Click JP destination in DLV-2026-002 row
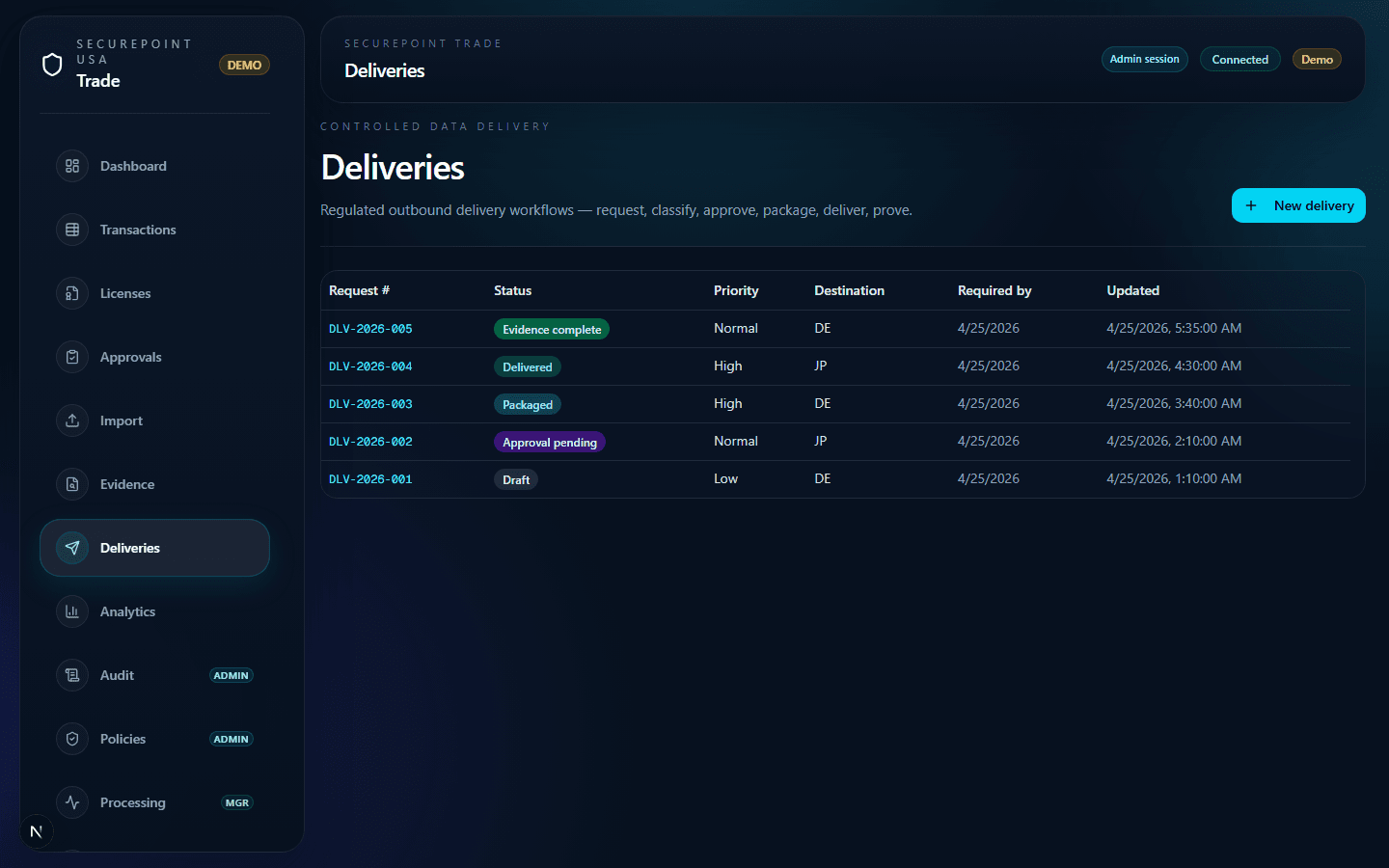Viewport: 1389px width, 868px height. (x=821, y=441)
